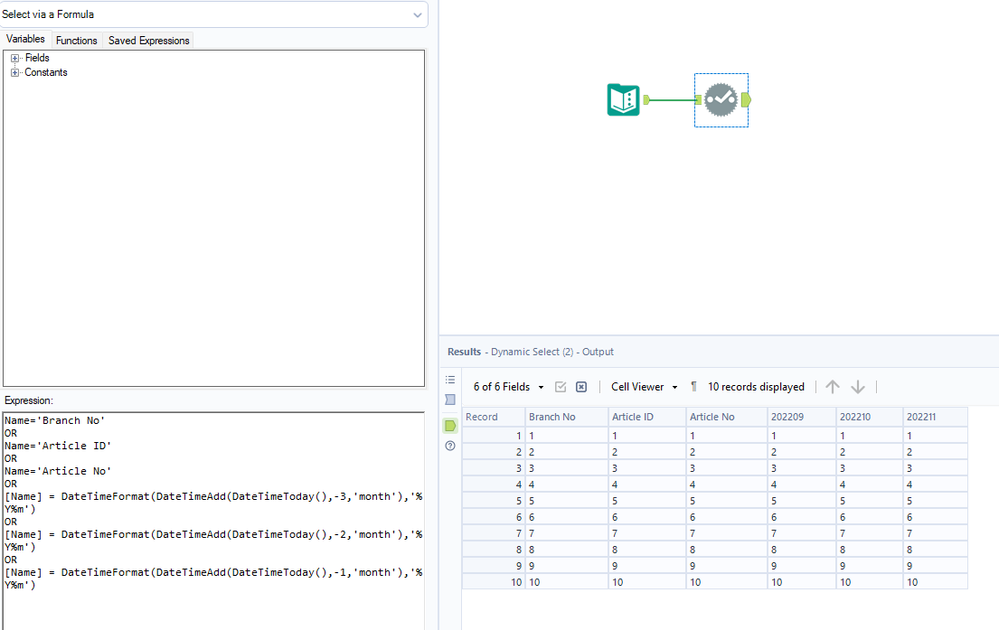
Task: Select the 202211 cell in record 10
Action: point(935,582)
